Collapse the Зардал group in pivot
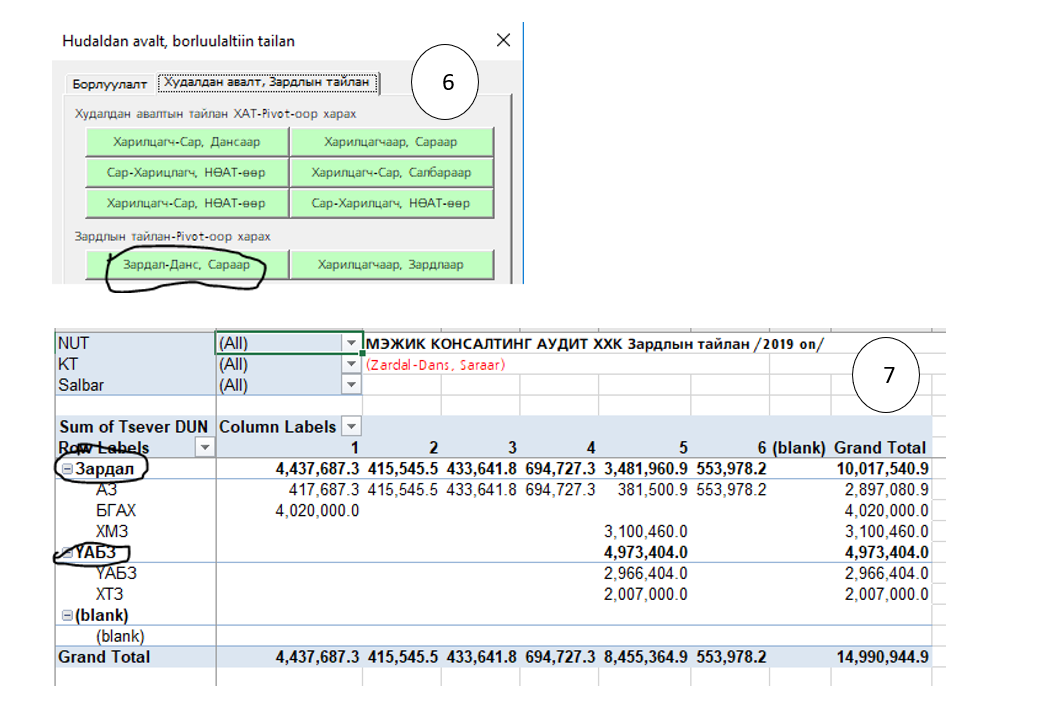This screenshot has height=715, width=1044. coord(65,469)
